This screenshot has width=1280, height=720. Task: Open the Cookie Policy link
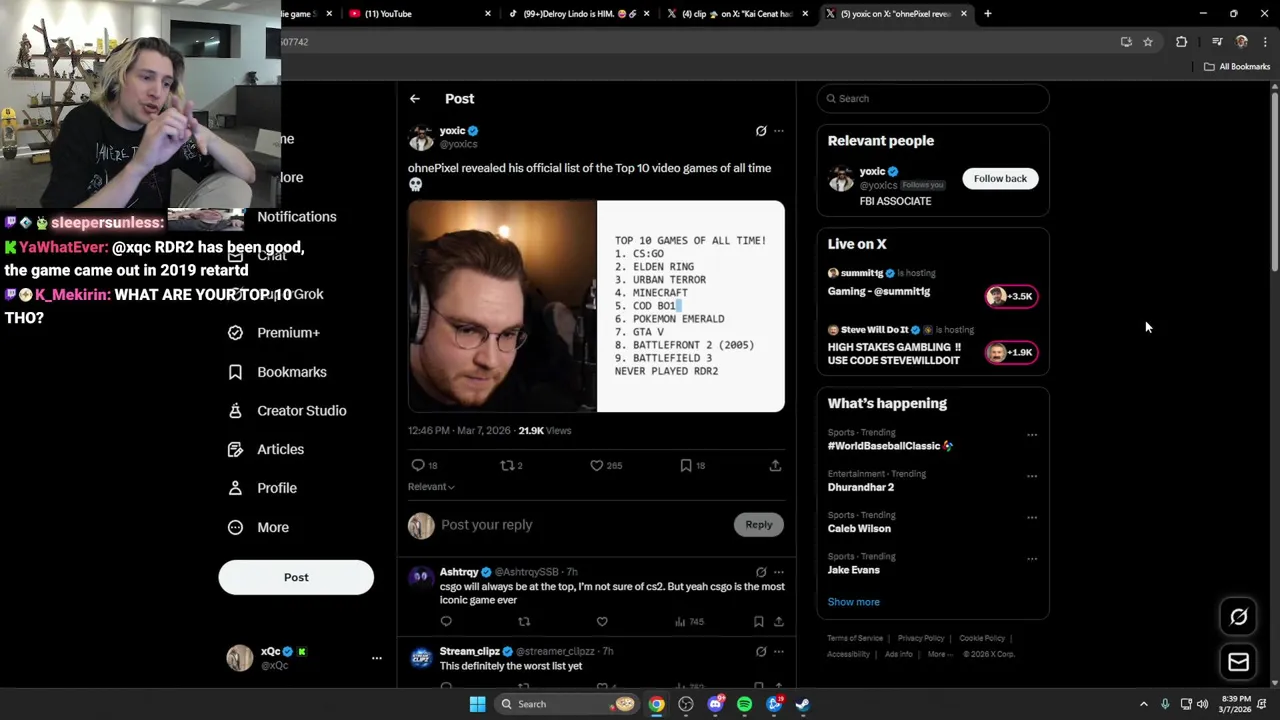tap(982, 638)
